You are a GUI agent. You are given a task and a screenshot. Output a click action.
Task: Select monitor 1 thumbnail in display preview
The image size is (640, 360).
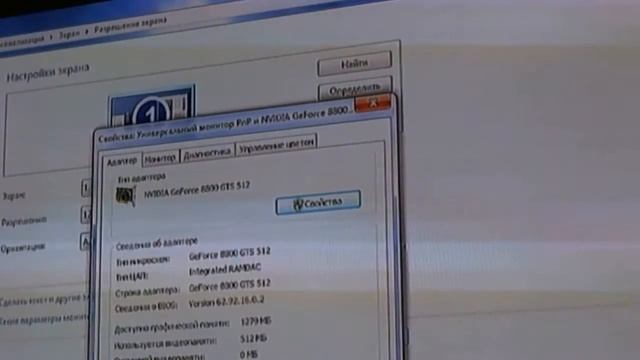pos(152,106)
